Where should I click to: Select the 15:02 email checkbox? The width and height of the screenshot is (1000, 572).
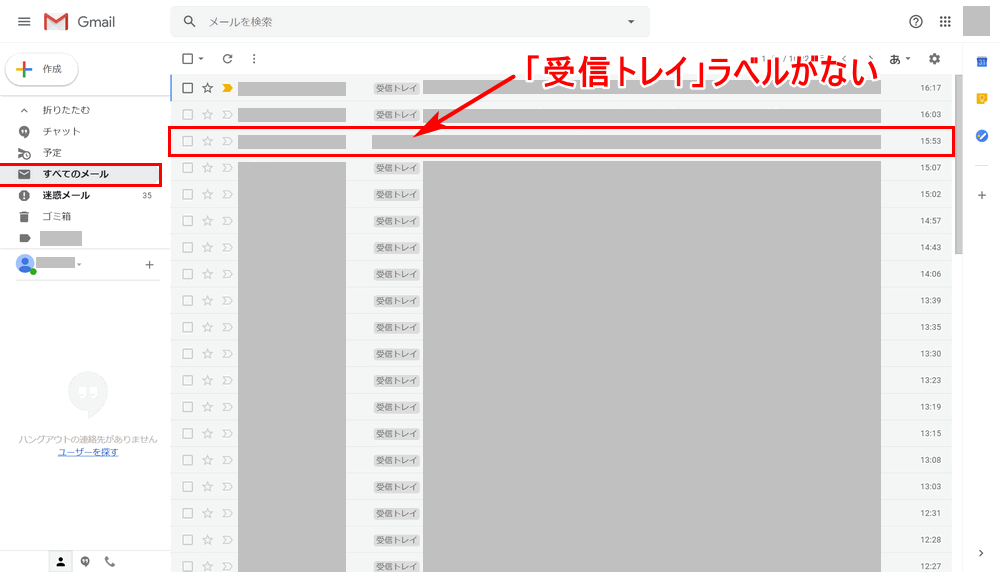tap(188, 194)
